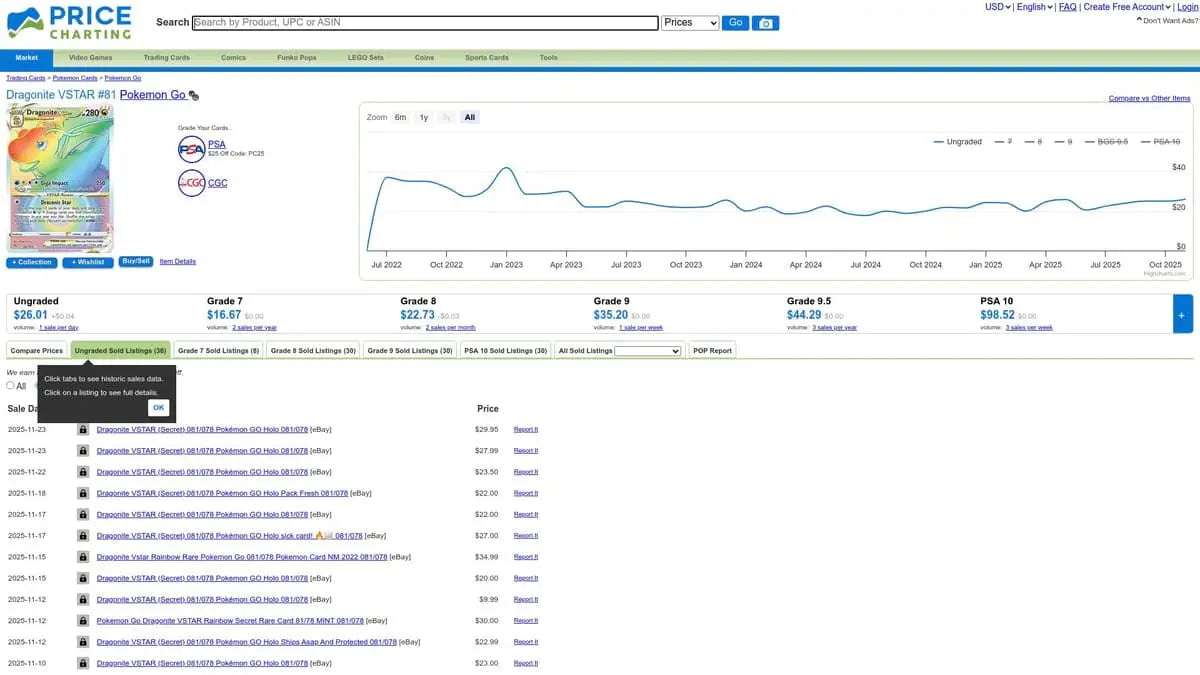Screen dimensions: 1200x675
Task: Click the lock icon in the 2025-11-18 sale row
Action: (x=83, y=493)
